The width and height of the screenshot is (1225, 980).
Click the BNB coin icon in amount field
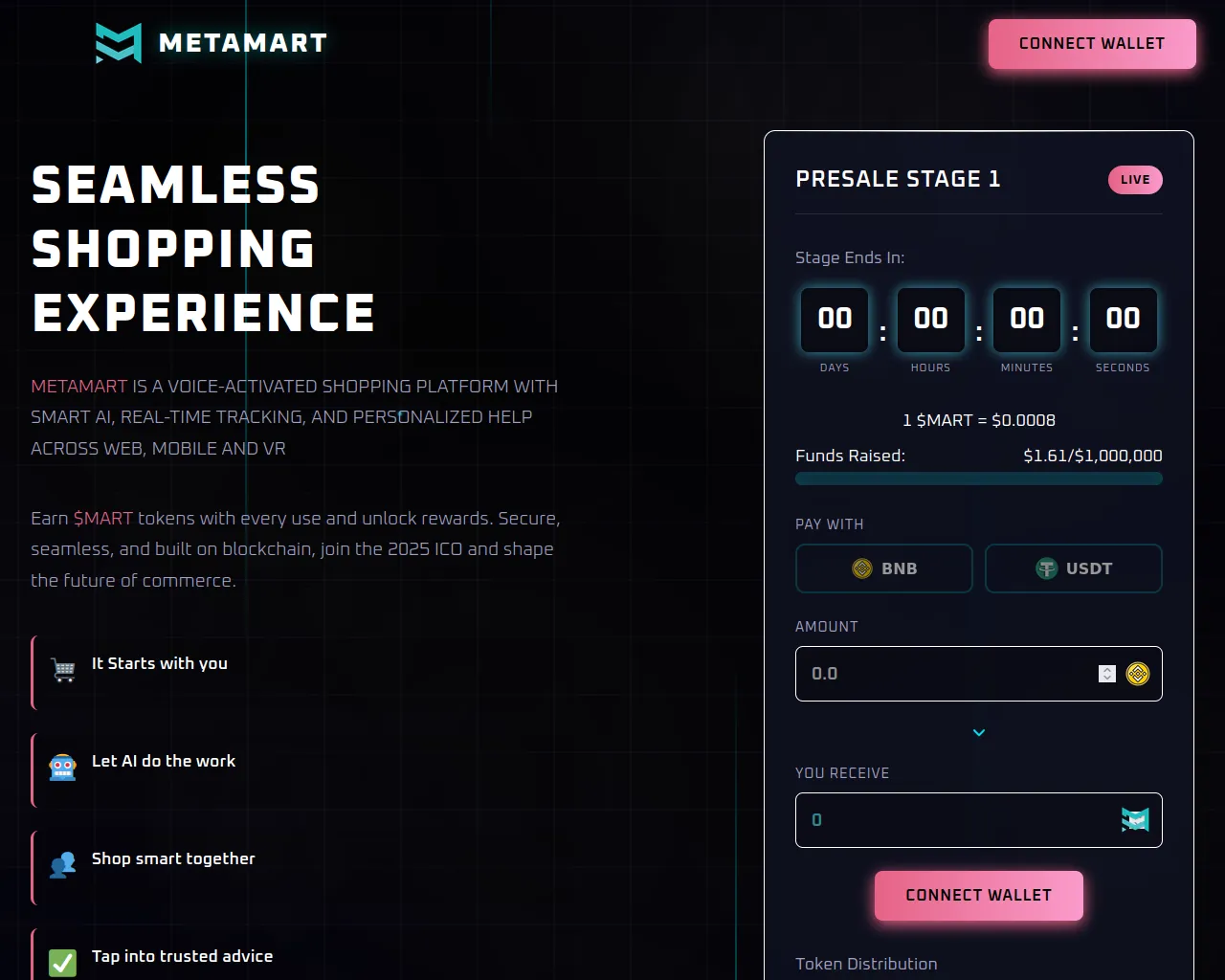[x=1137, y=674]
